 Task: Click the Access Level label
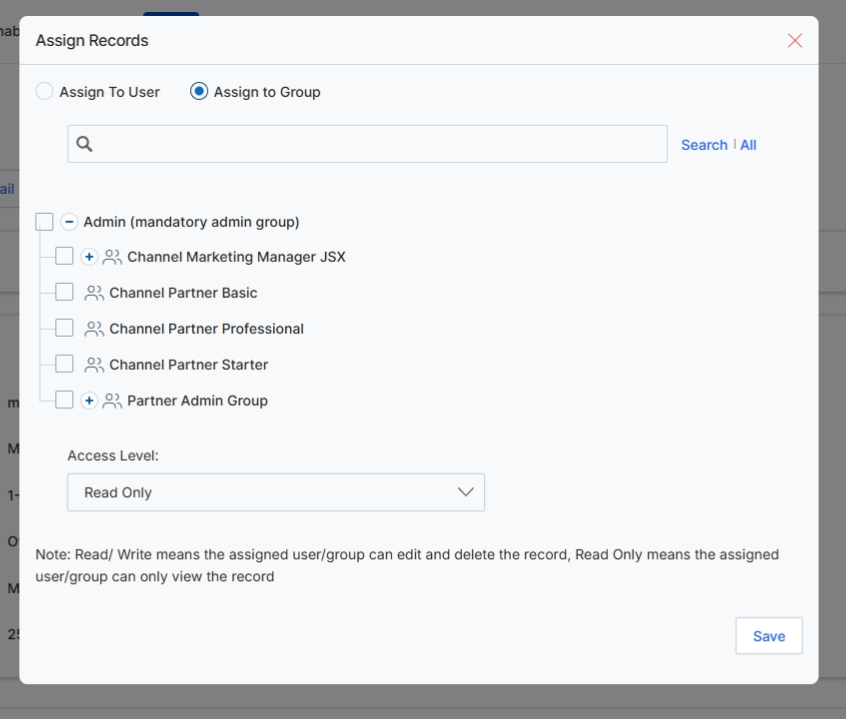(113, 456)
